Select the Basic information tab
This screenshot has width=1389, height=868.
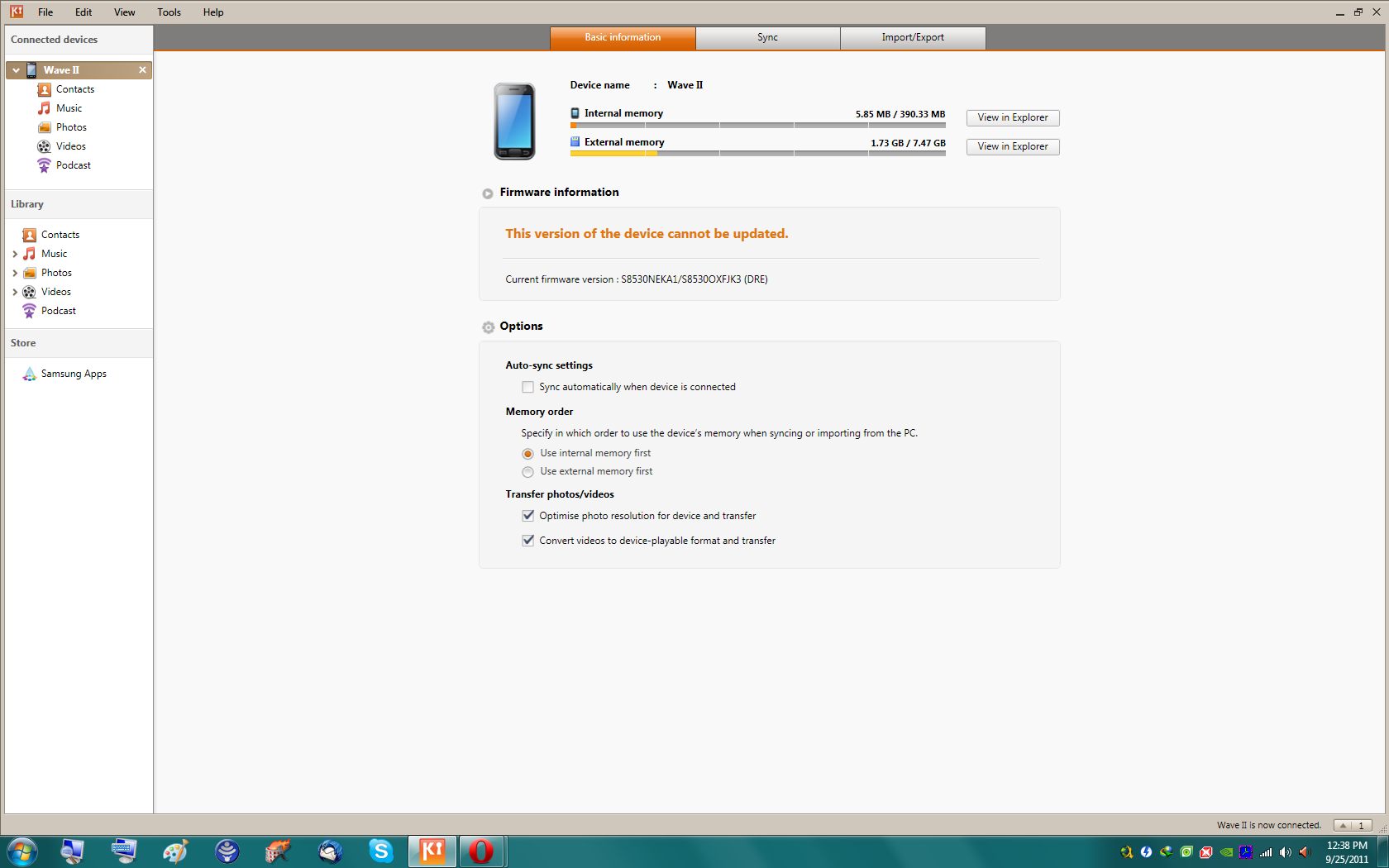(x=623, y=38)
